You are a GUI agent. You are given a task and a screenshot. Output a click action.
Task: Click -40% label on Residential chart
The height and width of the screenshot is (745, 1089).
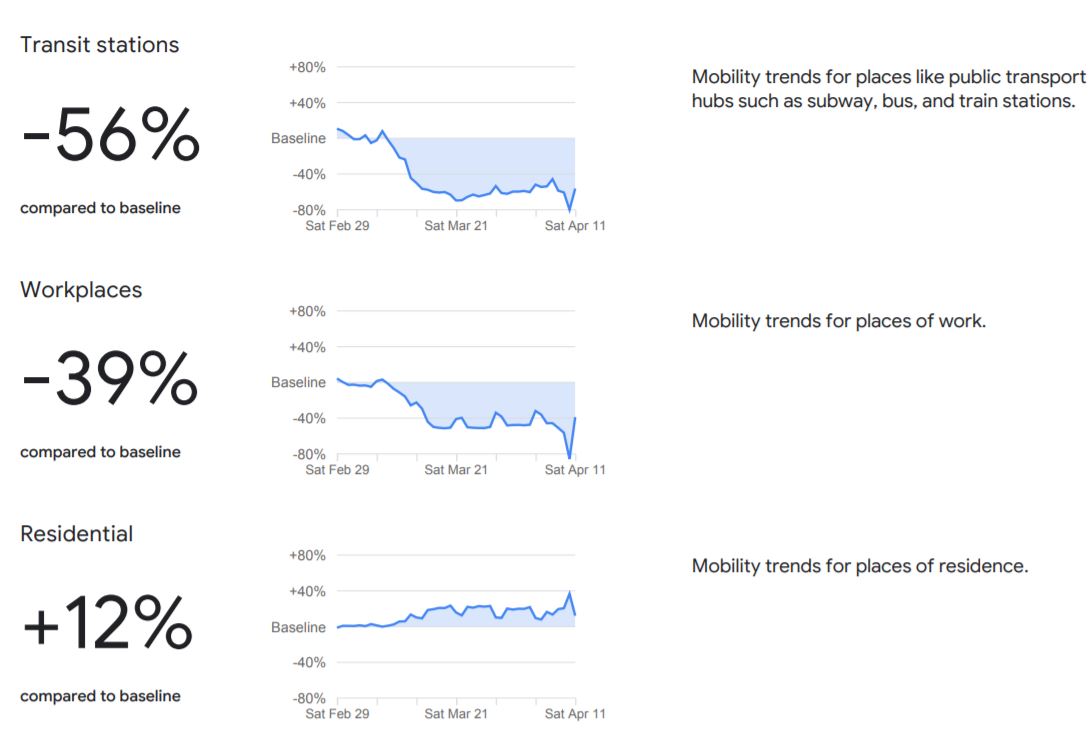tap(308, 662)
